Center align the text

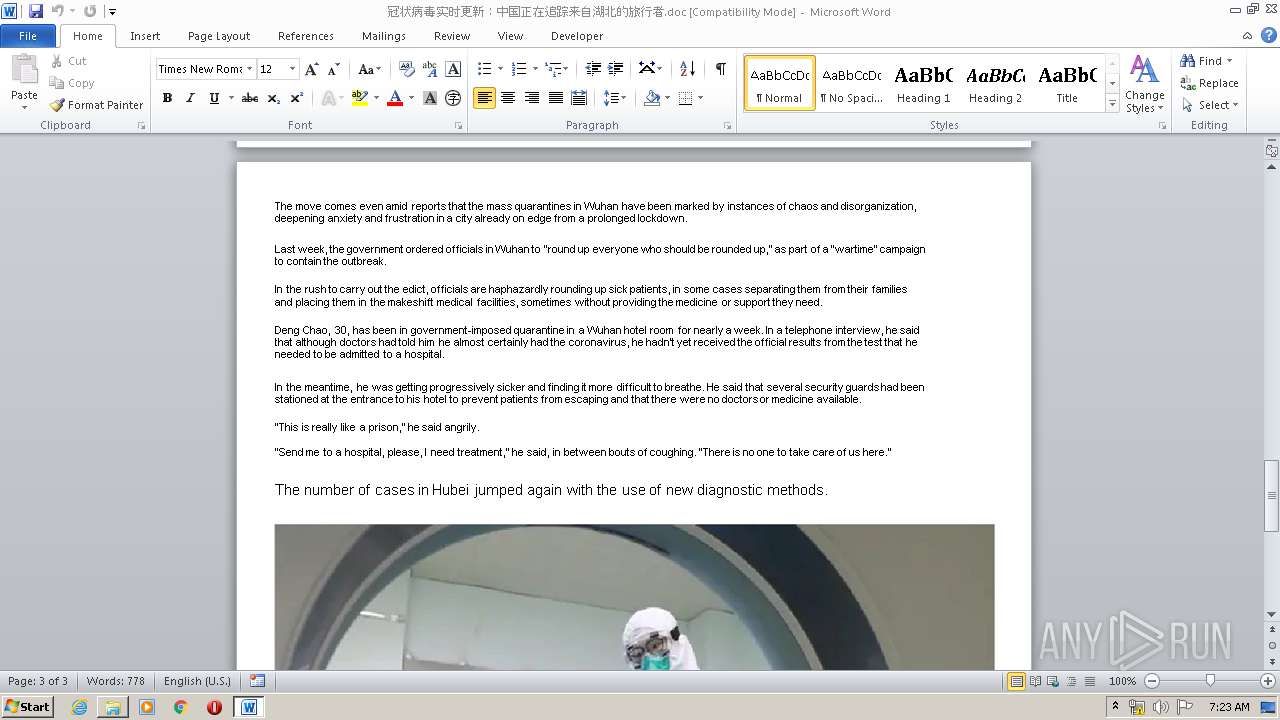[x=508, y=98]
